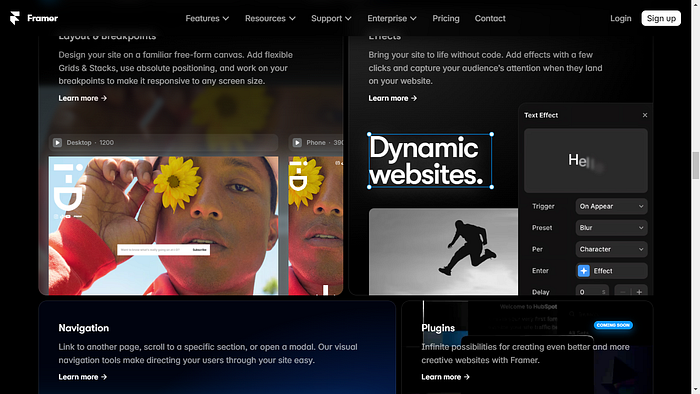Play the Desktop 1200 breakpoint preview

tap(57, 142)
